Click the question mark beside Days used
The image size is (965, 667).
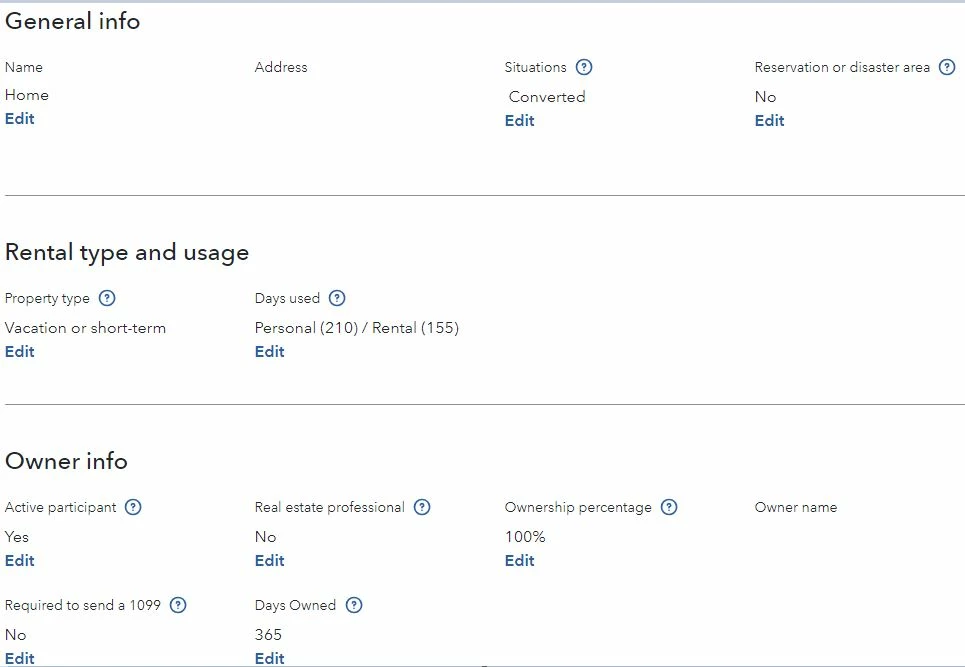pos(337,298)
